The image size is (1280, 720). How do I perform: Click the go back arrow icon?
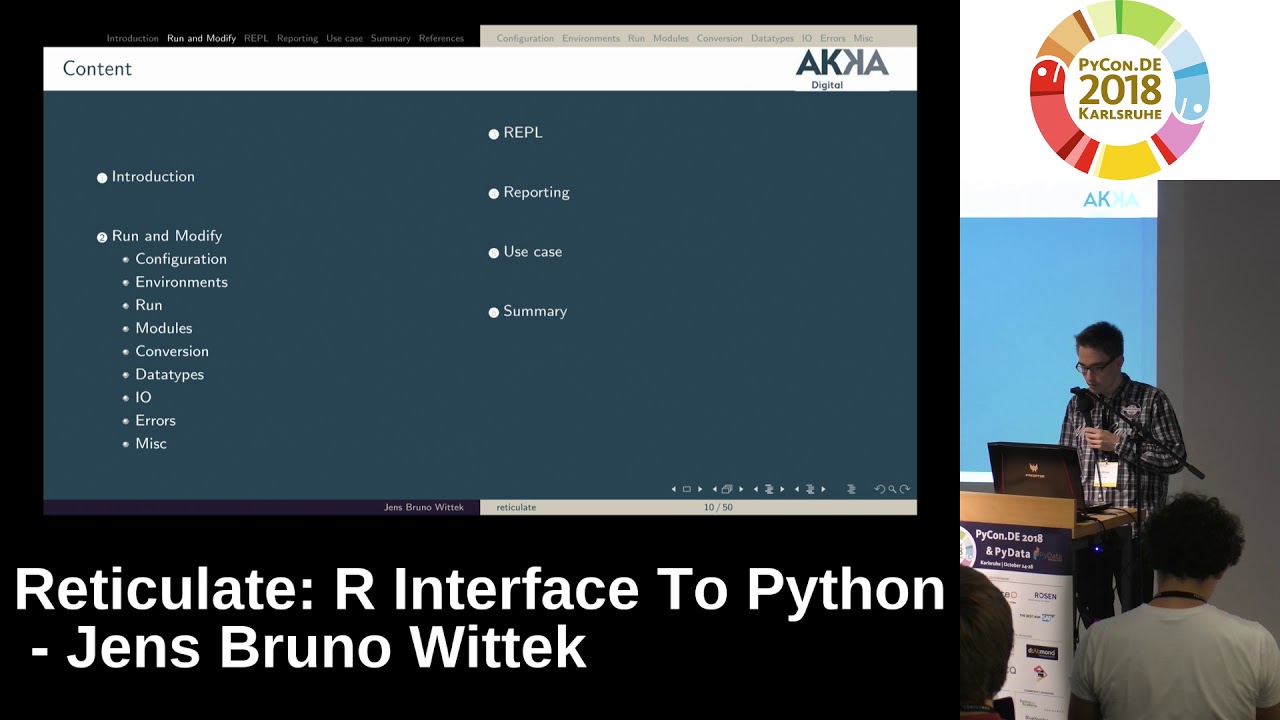point(880,489)
